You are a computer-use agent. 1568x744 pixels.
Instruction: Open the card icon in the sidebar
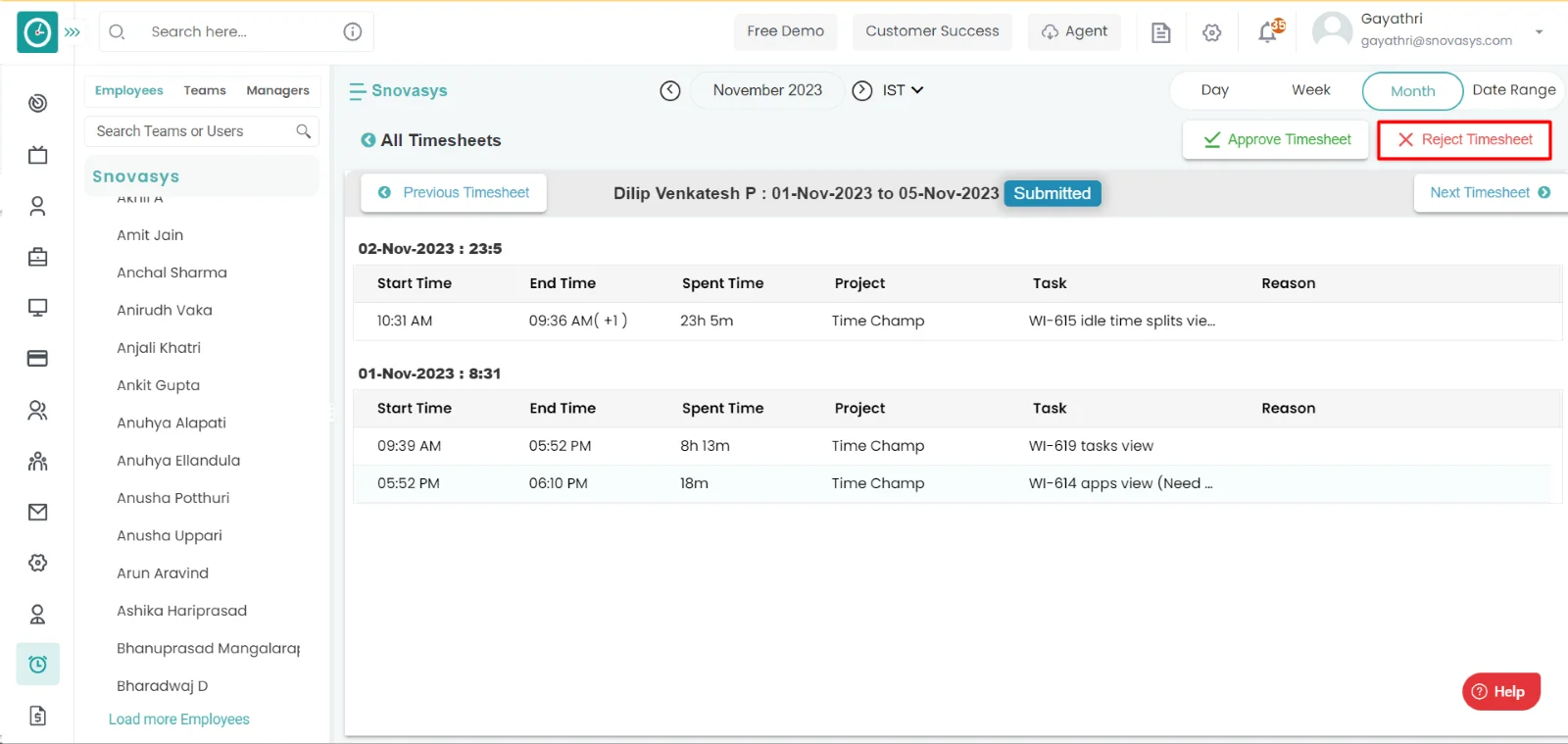[x=38, y=359]
